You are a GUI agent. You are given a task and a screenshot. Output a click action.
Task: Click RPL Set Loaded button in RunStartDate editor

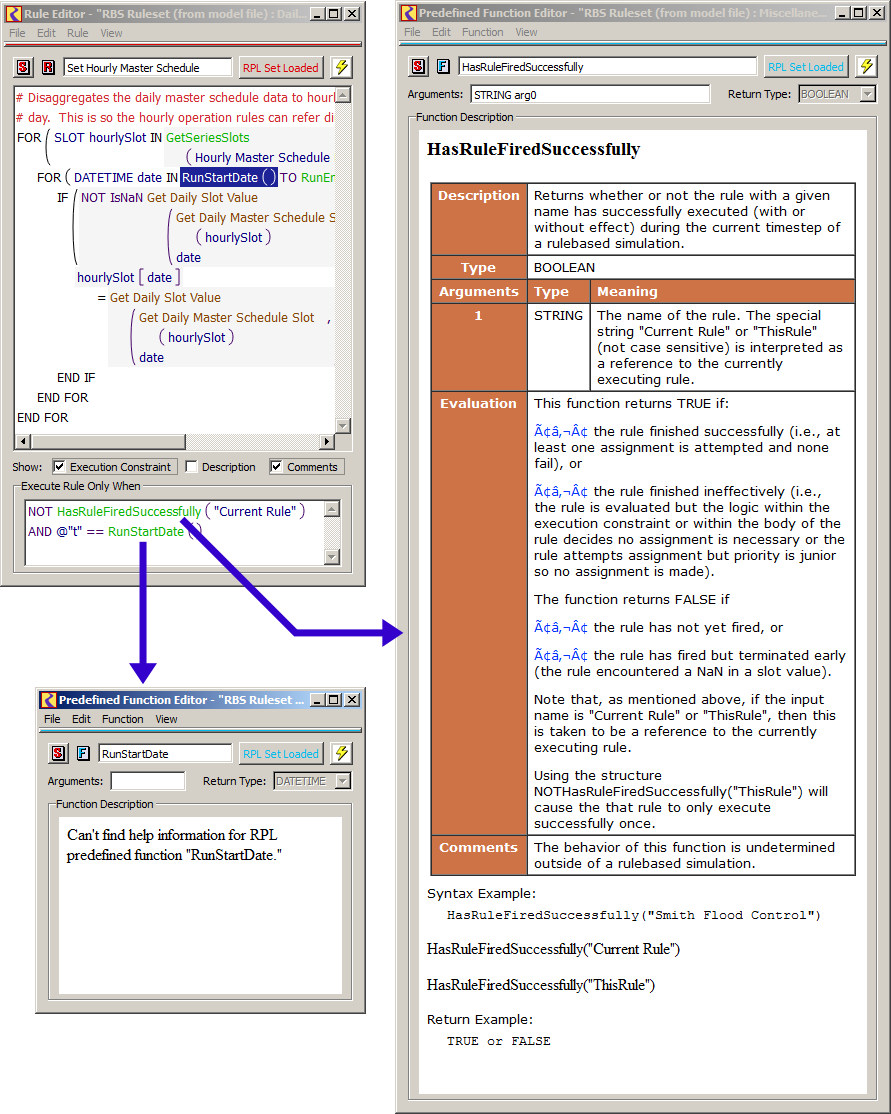(281, 753)
